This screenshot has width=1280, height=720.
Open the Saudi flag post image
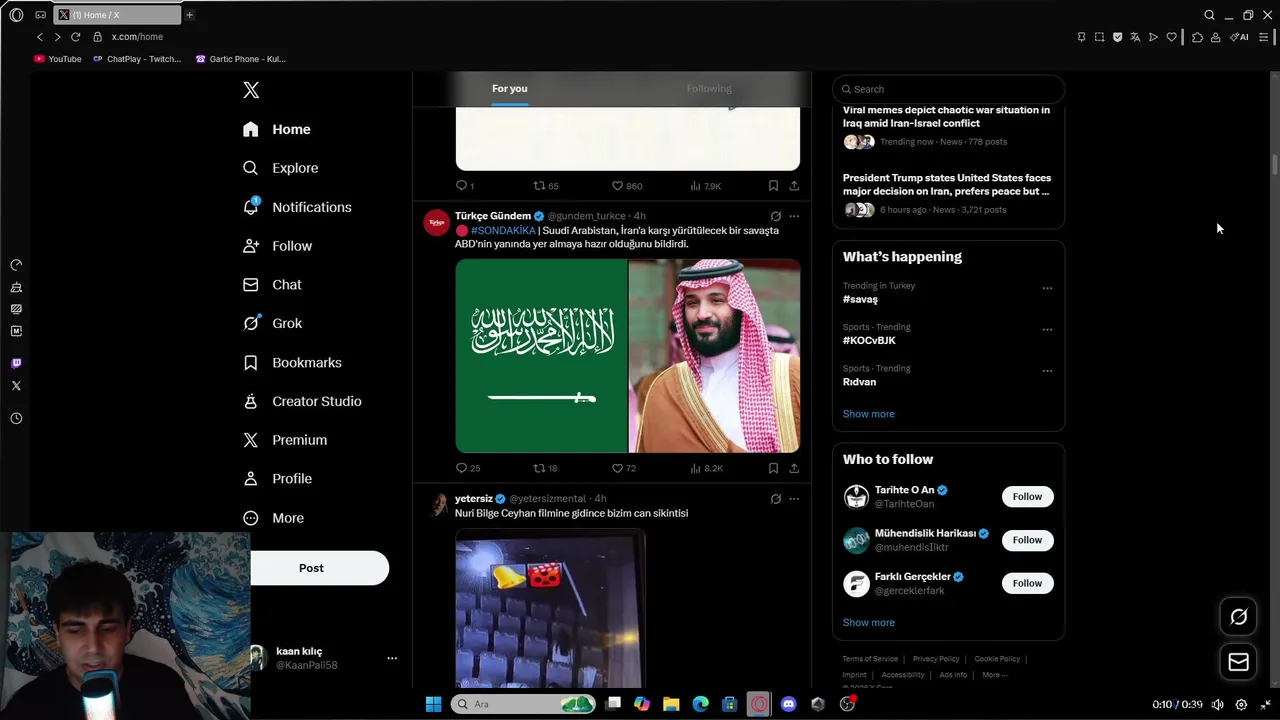click(541, 356)
